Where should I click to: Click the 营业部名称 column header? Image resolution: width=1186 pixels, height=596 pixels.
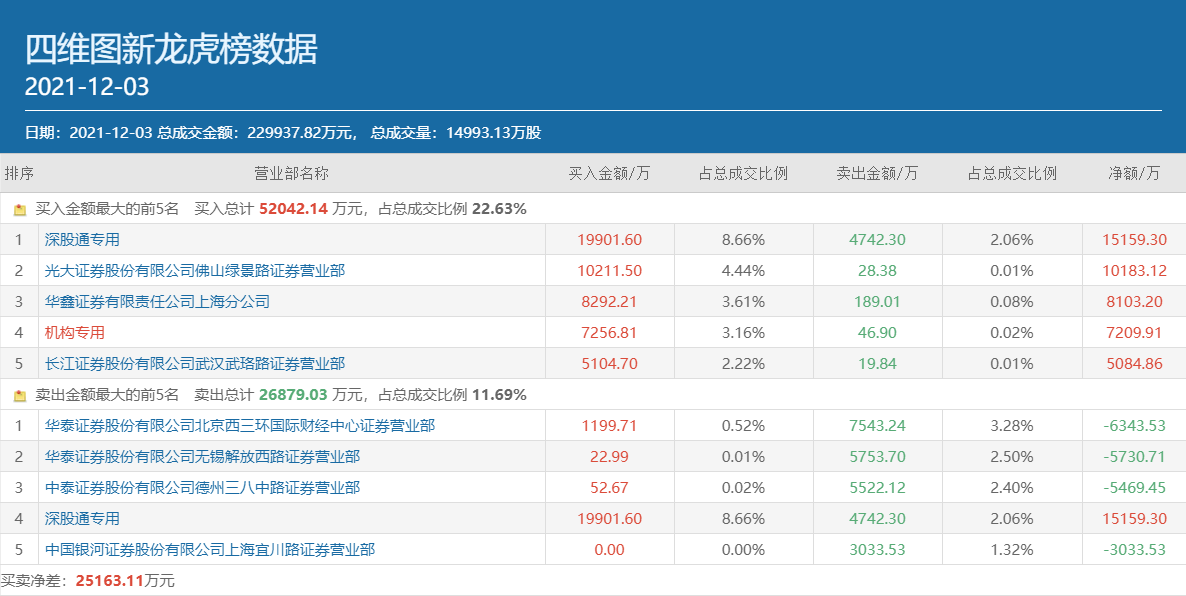point(291,174)
